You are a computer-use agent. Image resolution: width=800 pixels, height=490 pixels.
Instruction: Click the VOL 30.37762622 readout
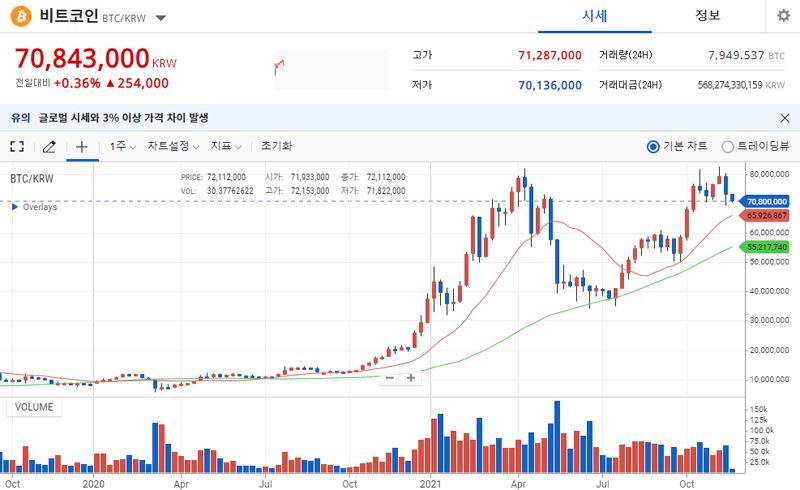point(217,191)
